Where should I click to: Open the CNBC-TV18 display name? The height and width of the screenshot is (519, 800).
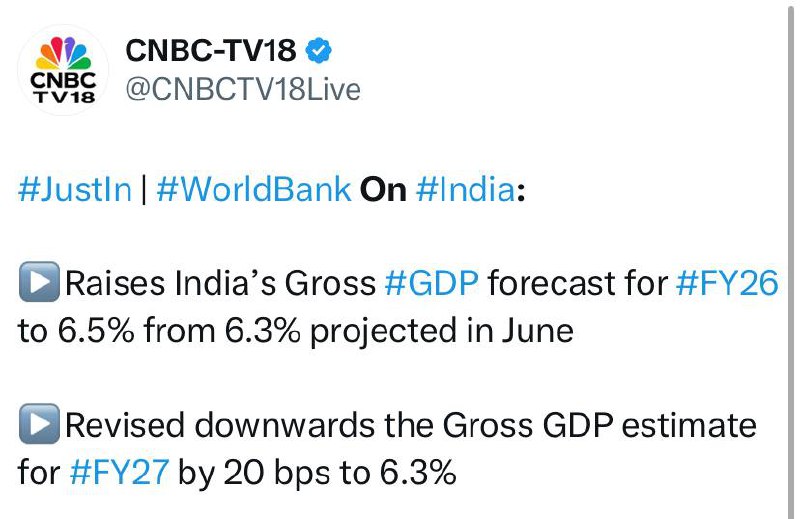211,50
